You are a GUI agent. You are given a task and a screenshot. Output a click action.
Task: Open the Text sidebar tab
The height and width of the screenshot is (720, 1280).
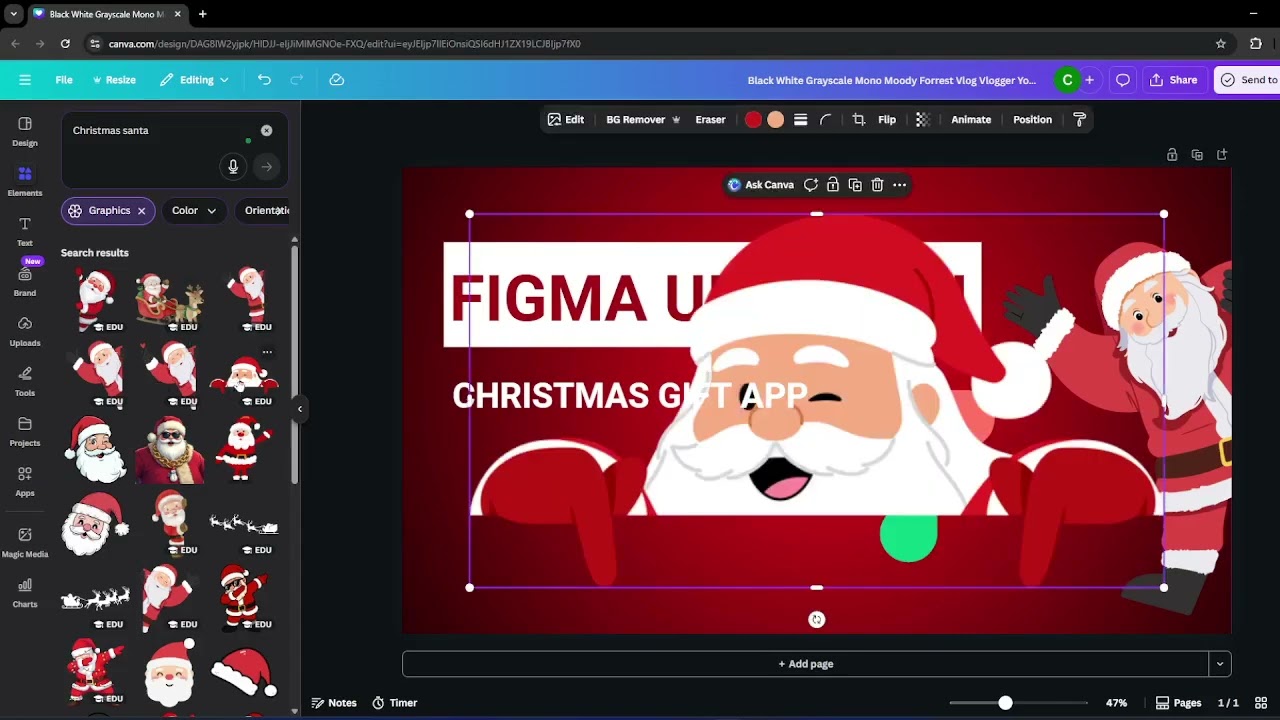[25, 231]
